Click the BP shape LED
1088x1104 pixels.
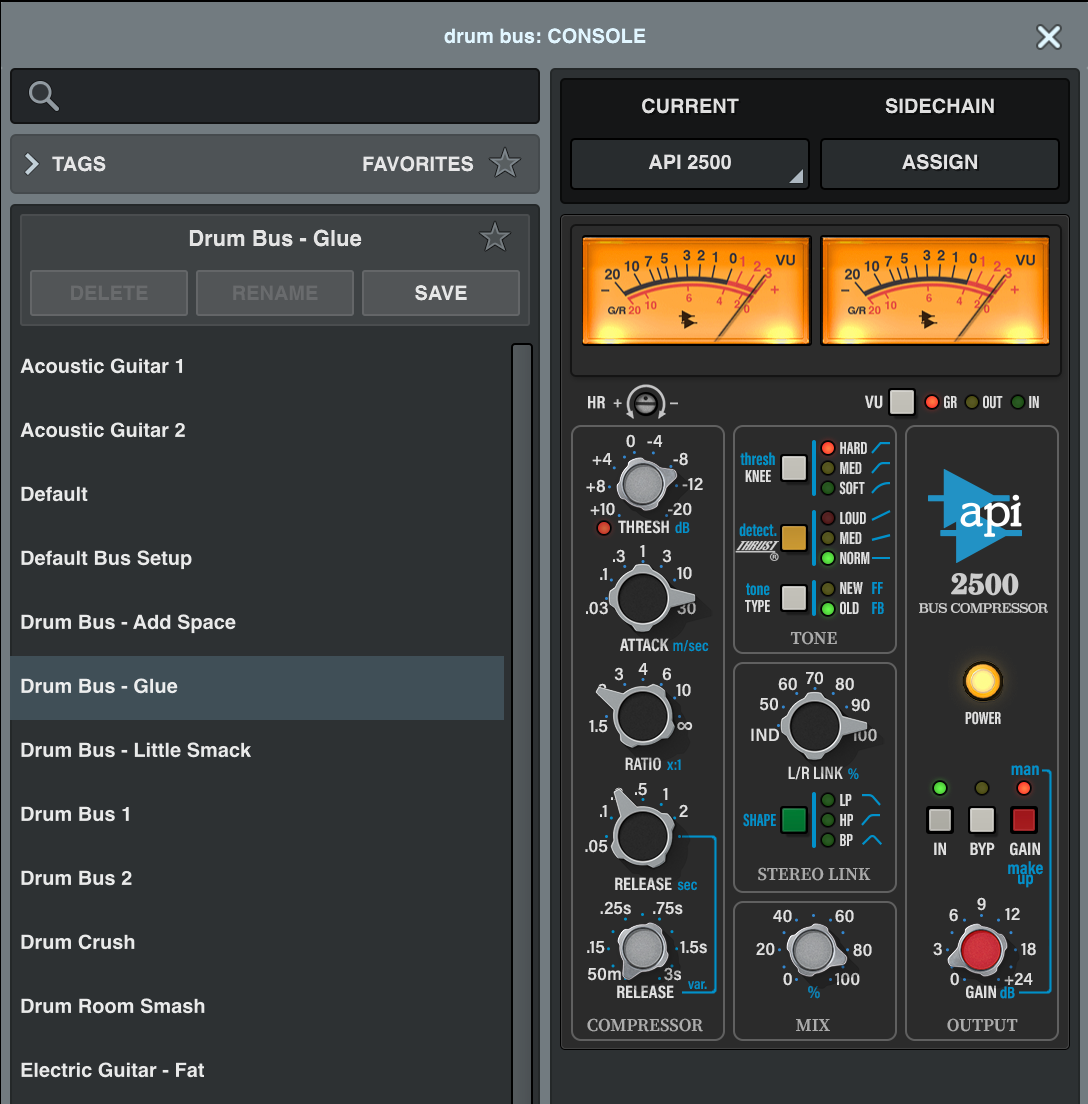(828, 840)
